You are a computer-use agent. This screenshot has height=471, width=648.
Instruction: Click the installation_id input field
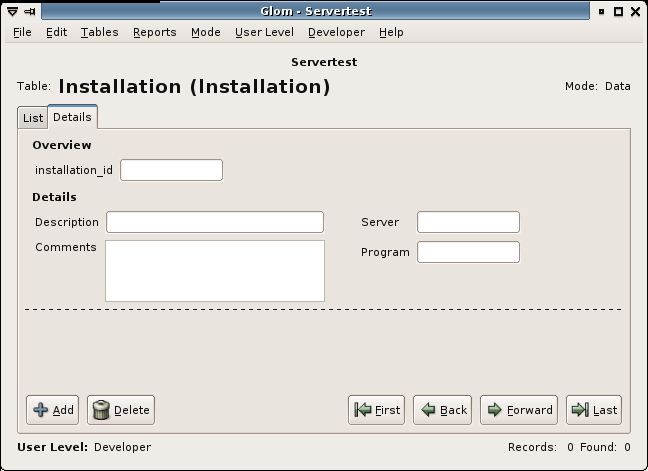point(171,170)
